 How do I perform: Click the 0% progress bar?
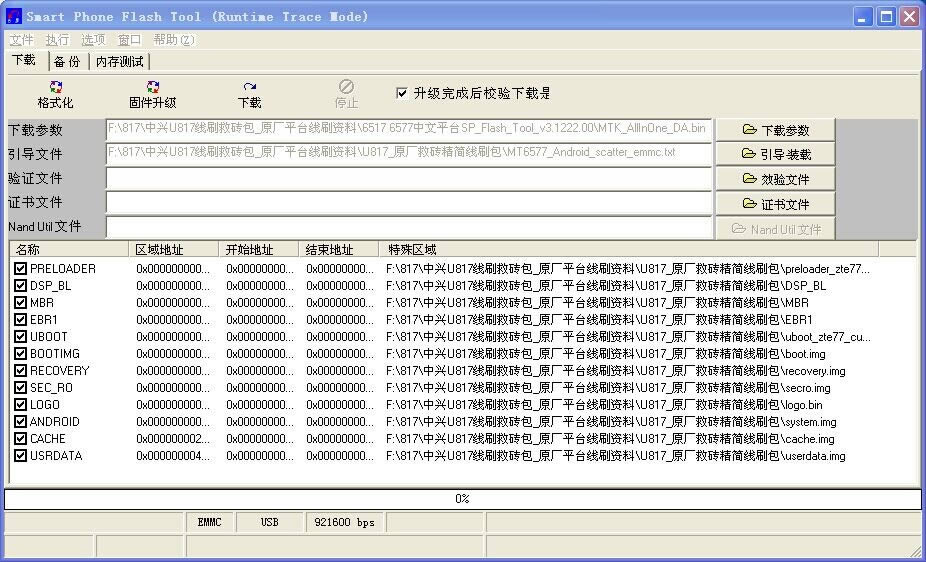462,498
